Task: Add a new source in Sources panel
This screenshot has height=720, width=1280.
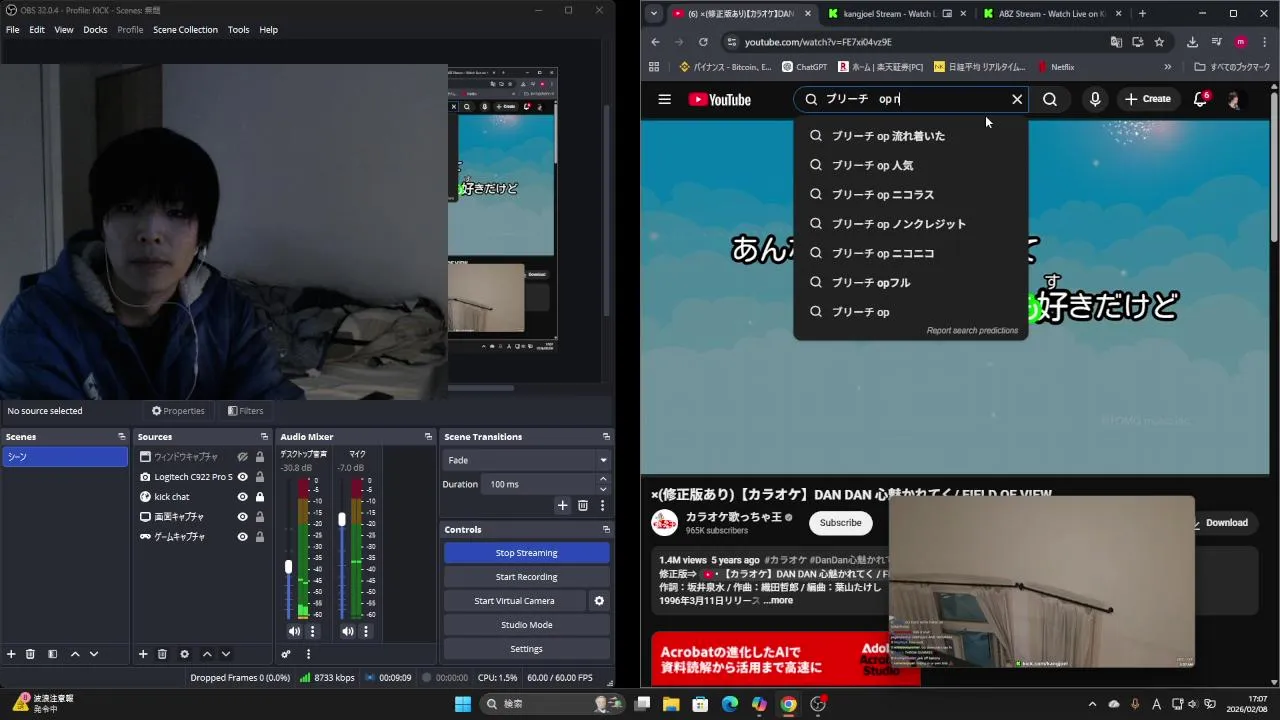Action: 143,654
